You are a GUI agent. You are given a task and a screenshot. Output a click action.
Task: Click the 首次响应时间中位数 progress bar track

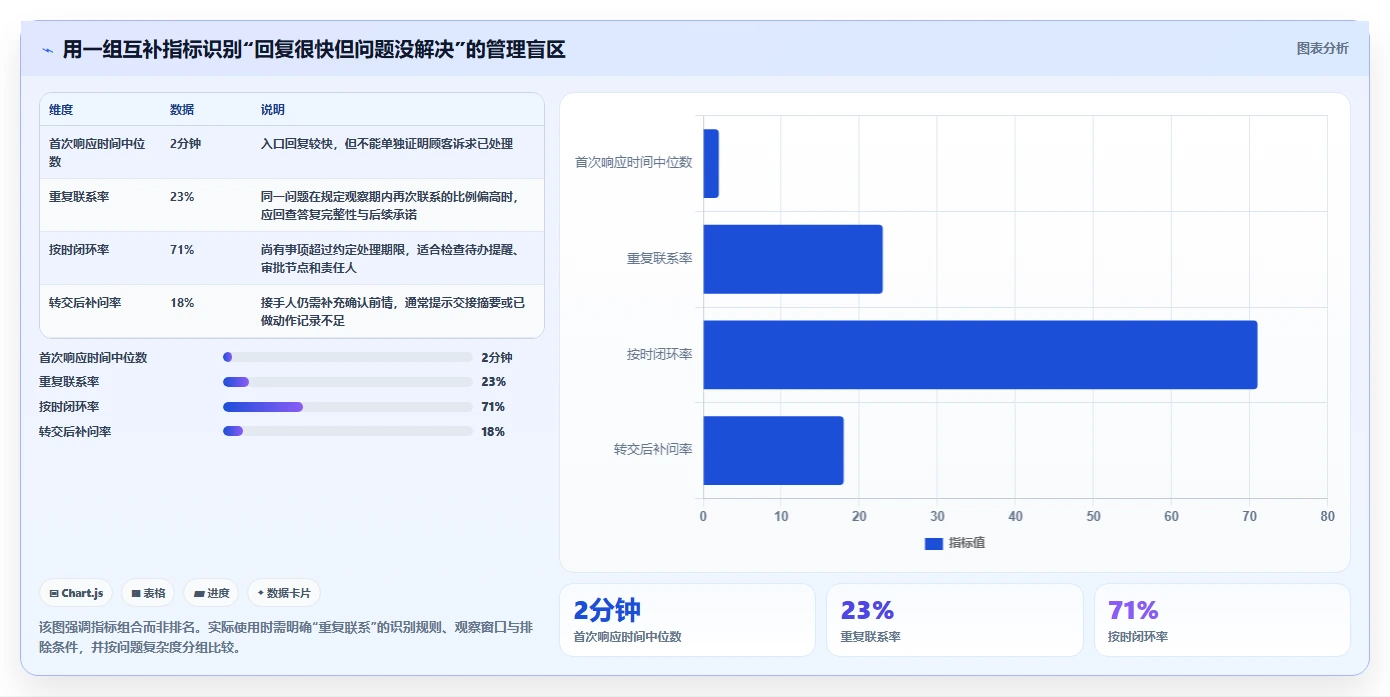coord(348,357)
